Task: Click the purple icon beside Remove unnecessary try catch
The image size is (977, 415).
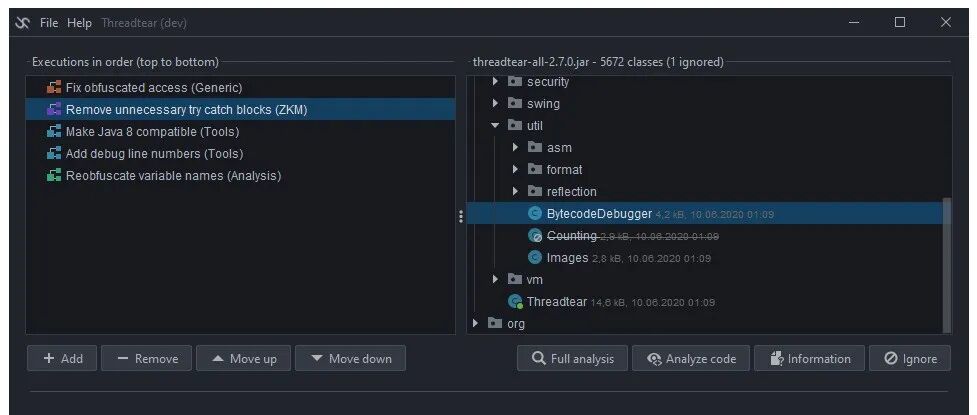Action: pyautogui.click(x=54, y=110)
